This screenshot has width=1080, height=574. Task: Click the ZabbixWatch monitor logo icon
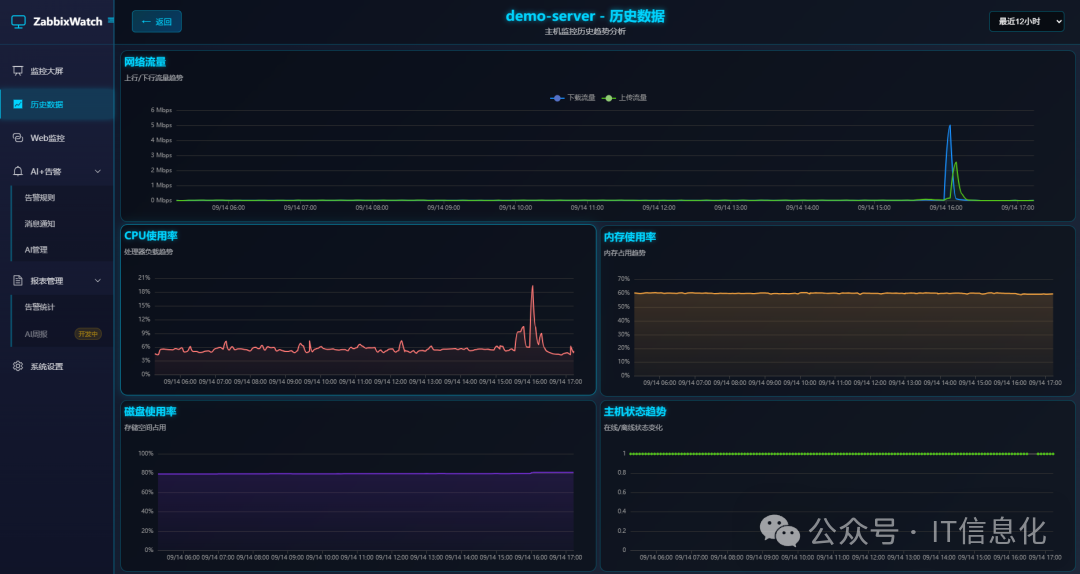tap(18, 20)
